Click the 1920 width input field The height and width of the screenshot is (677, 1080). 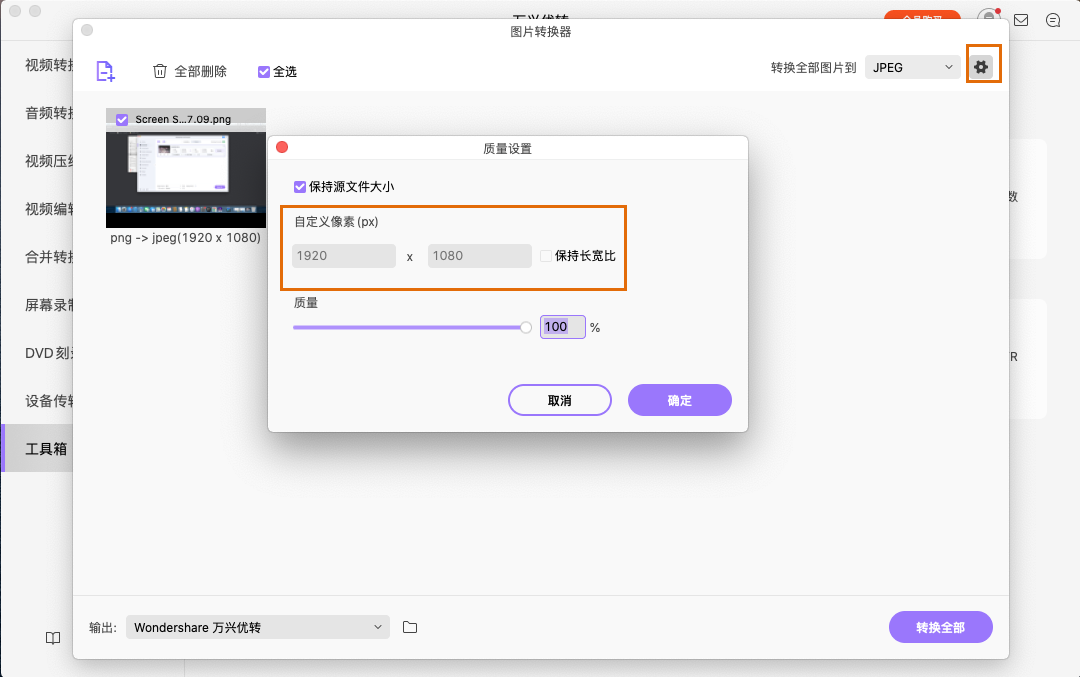(x=343, y=256)
